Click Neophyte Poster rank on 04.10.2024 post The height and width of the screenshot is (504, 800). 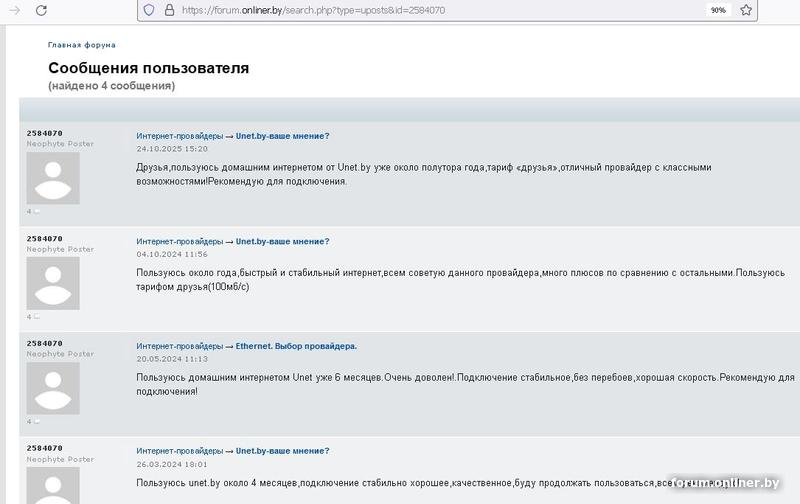point(60,249)
